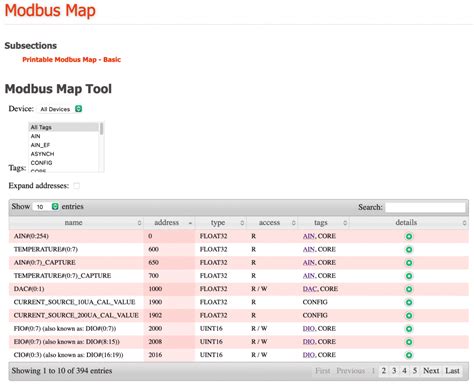This screenshot has height=387, width=474.
Task: Sort the table by type column
Action: (x=221, y=223)
